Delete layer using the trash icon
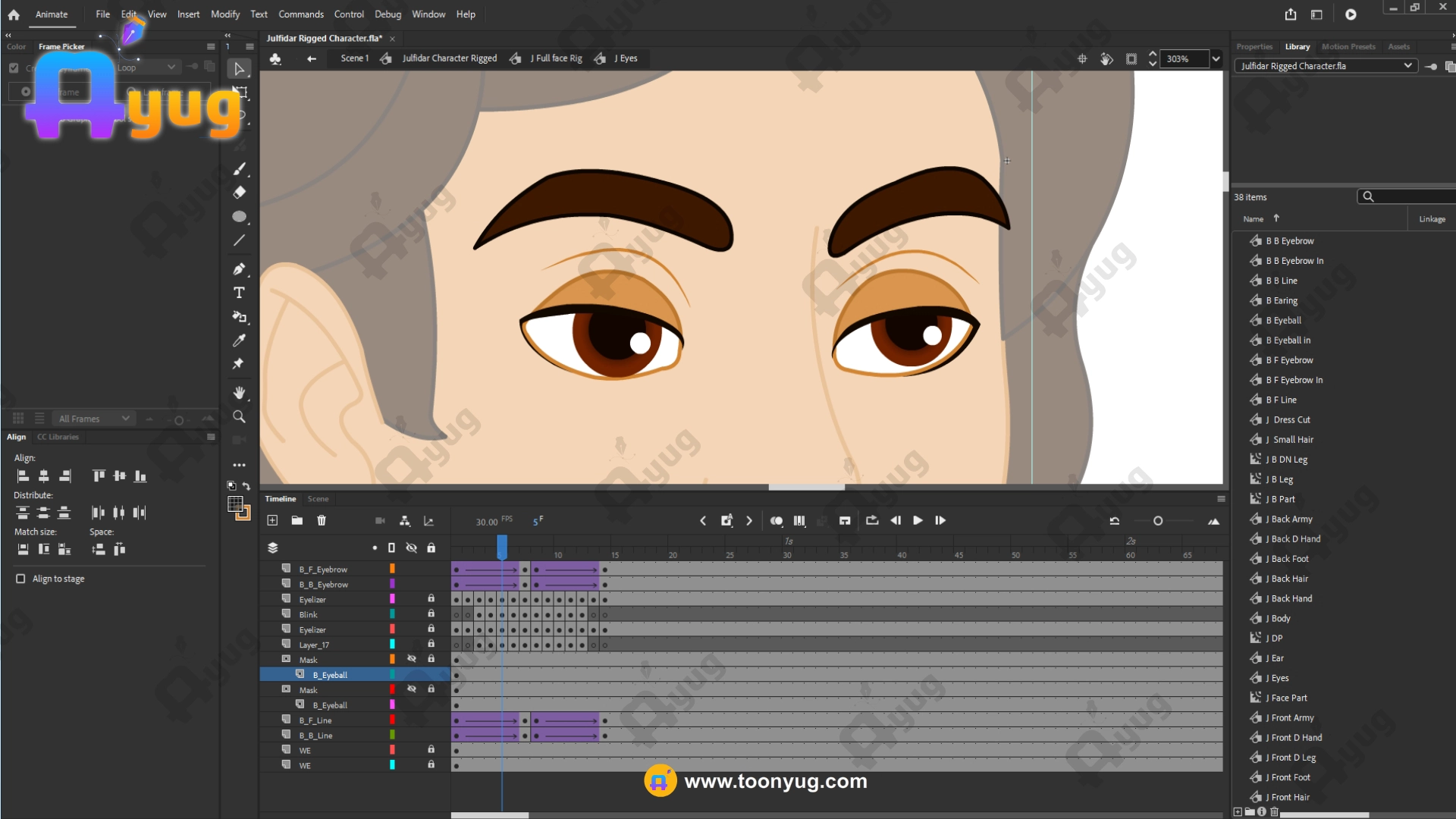The width and height of the screenshot is (1456, 819). point(322,520)
